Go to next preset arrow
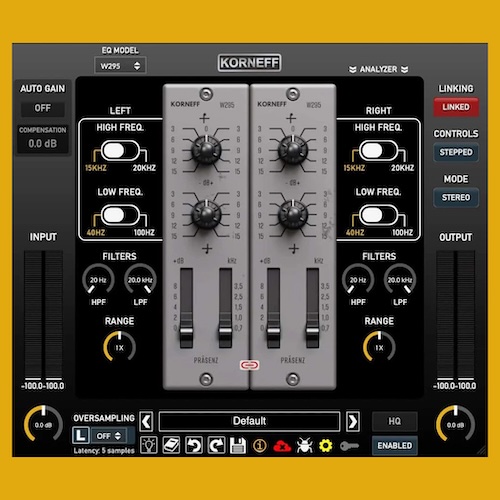The height and width of the screenshot is (500, 500). click(x=353, y=422)
